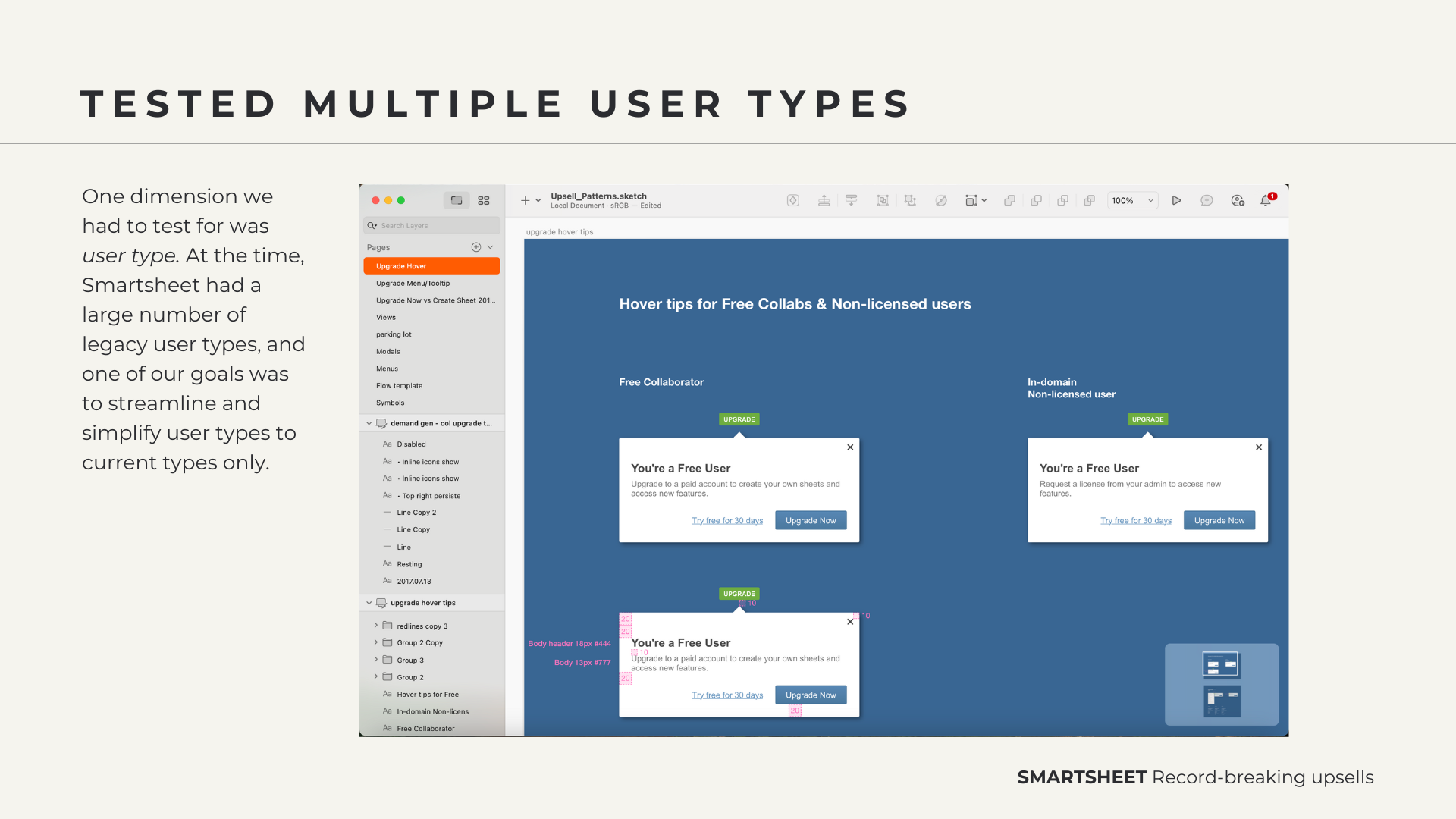Open the notifications bell icon
This screenshot has height=819, width=1456.
point(1266,200)
